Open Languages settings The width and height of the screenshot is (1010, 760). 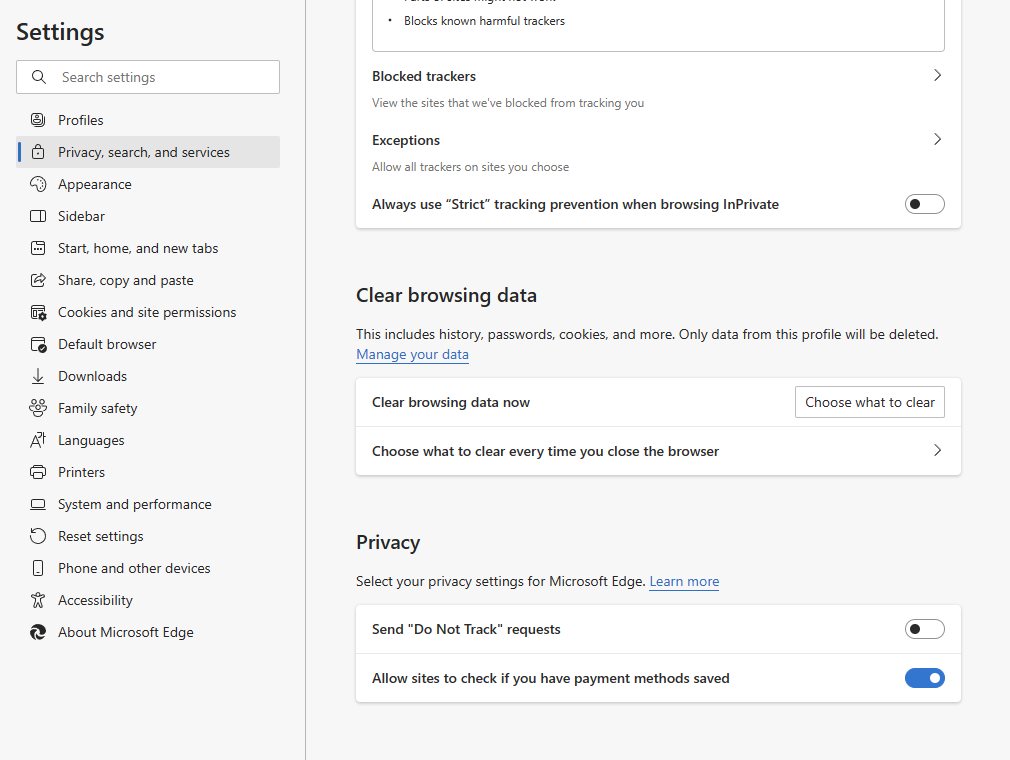coord(148,441)
